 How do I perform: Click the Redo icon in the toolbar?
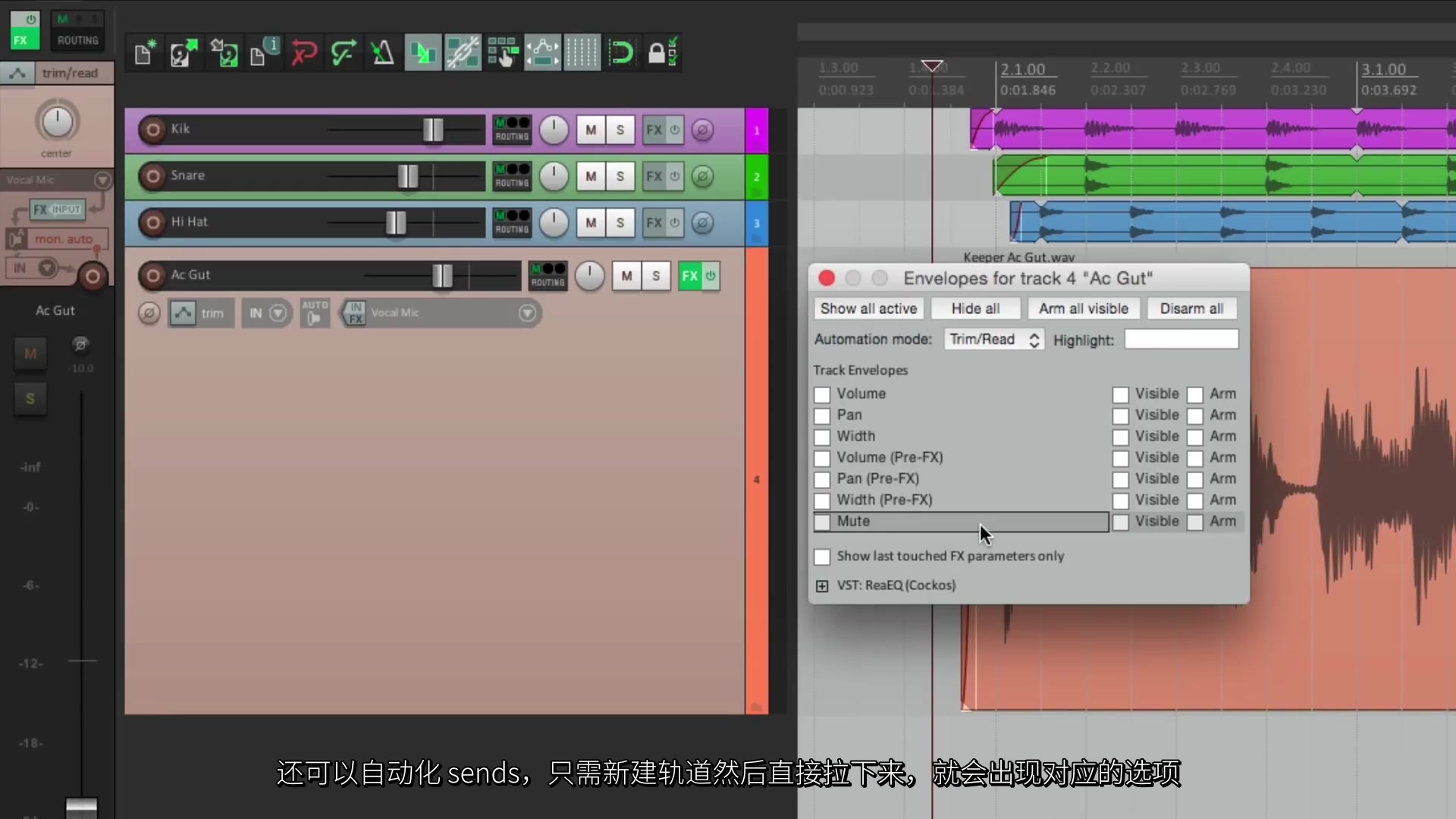click(344, 52)
